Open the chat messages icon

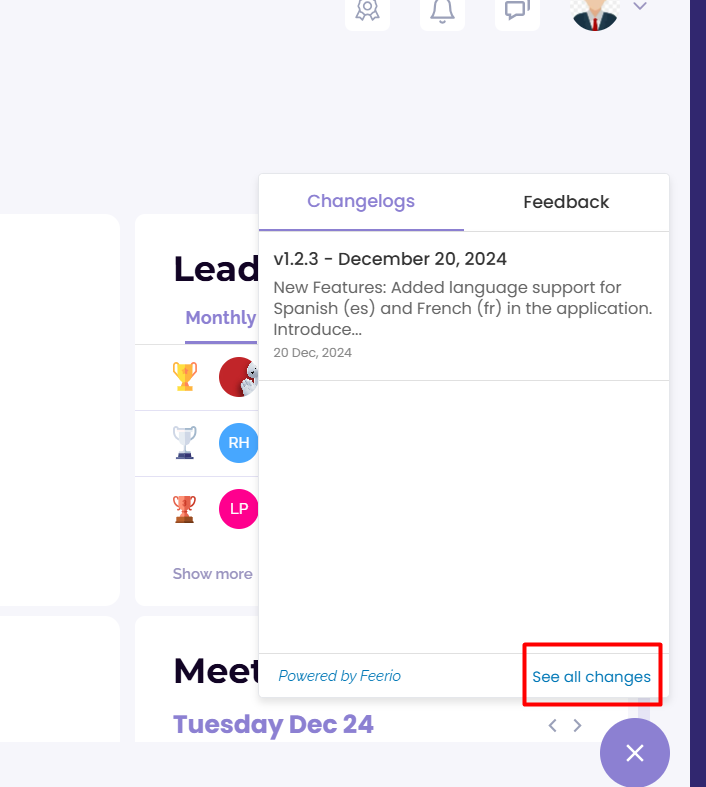pos(517,11)
